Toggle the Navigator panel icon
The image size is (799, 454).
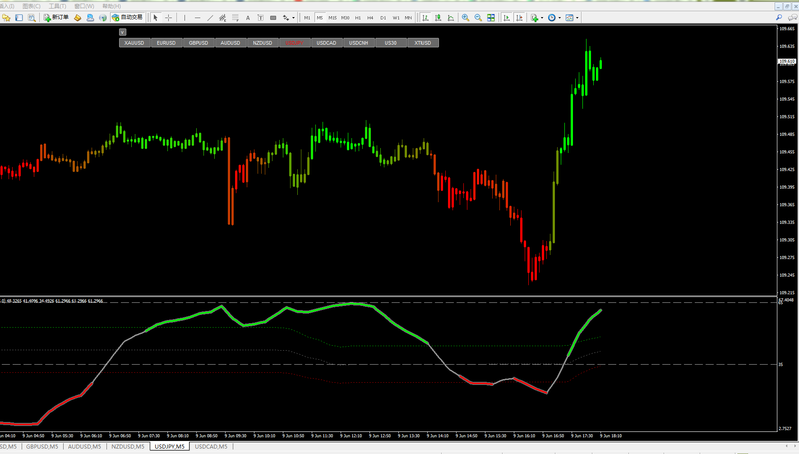90,18
